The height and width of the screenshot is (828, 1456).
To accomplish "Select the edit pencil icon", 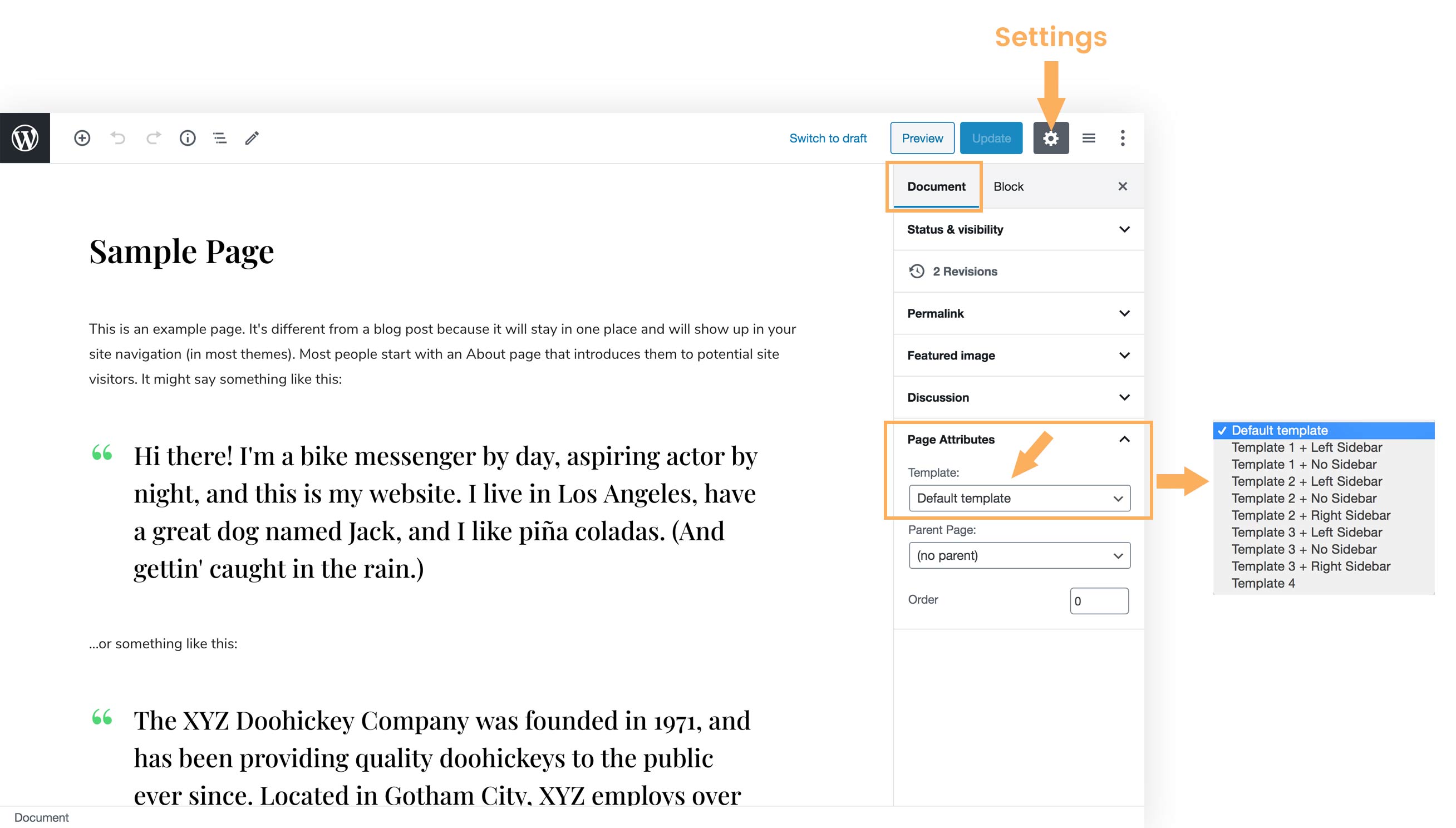I will click(252, 137).
